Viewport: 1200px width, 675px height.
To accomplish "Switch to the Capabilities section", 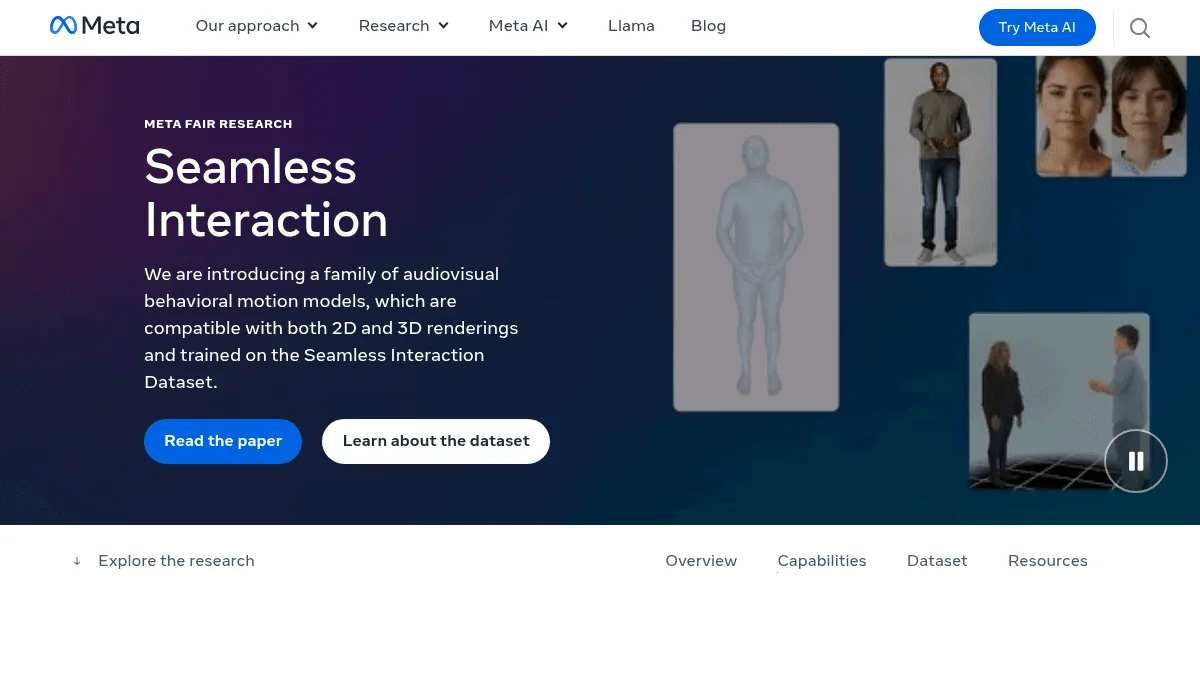I will (822, 561).
